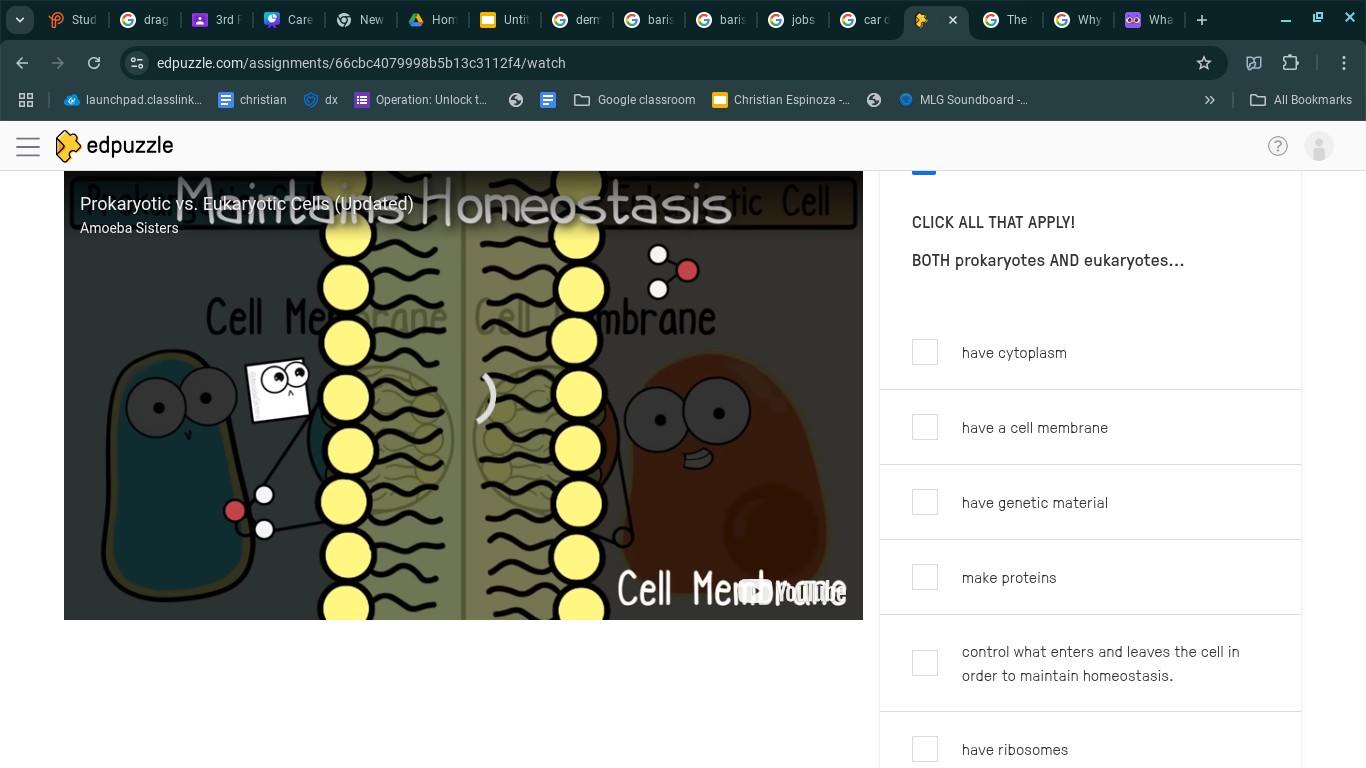Screen dimensions: 1366x768
Task: Click the video title 'Prokaryotic vs. Eukaryotic Cells'
Action: click(247, 204)
